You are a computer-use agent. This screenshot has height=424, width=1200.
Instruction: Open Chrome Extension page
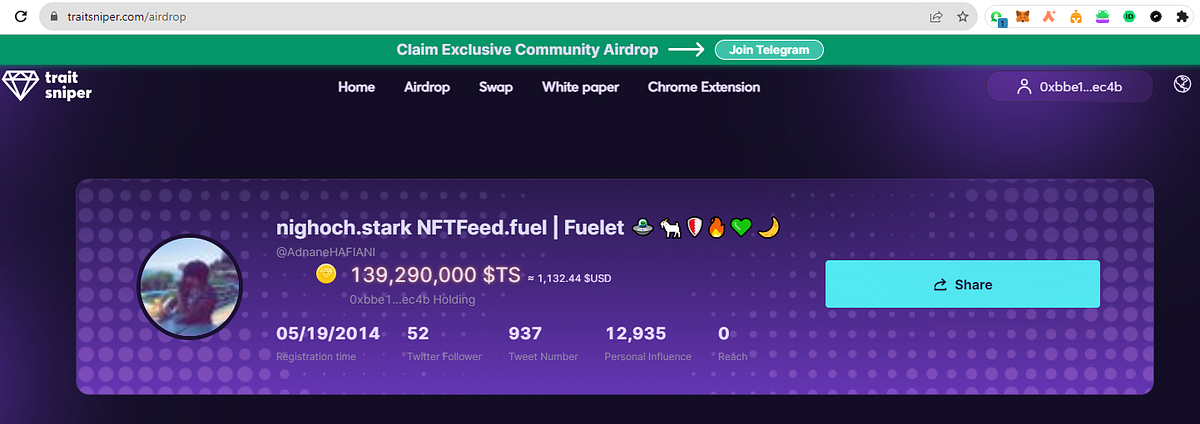704,87
